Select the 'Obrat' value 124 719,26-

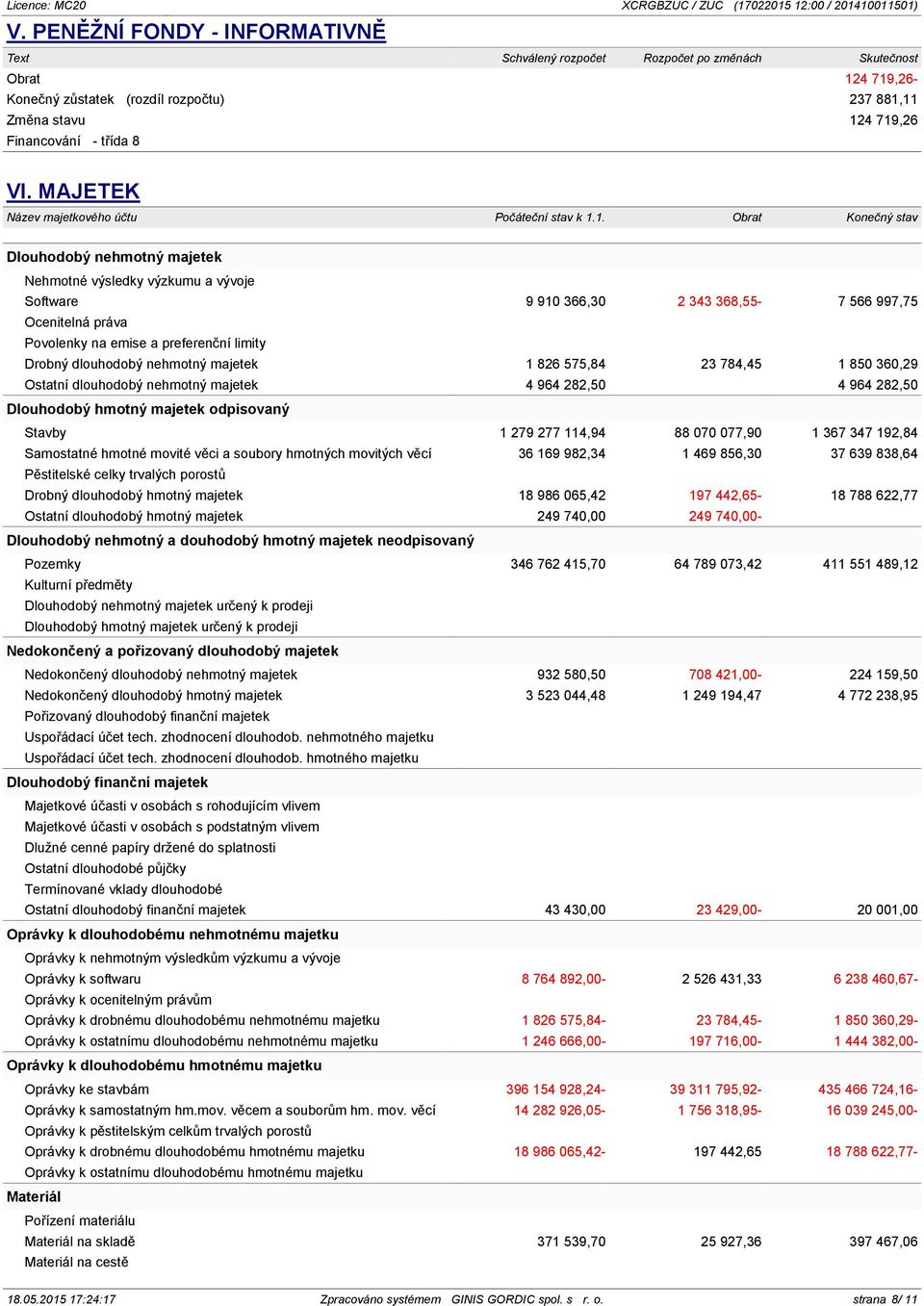881,79
